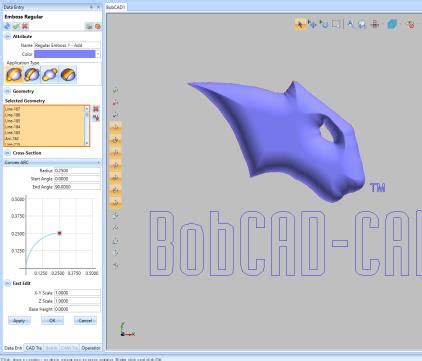Viewport: 422px width, 361px height.
Task: Switch to the CAD Tree tab
Action: 34,348
